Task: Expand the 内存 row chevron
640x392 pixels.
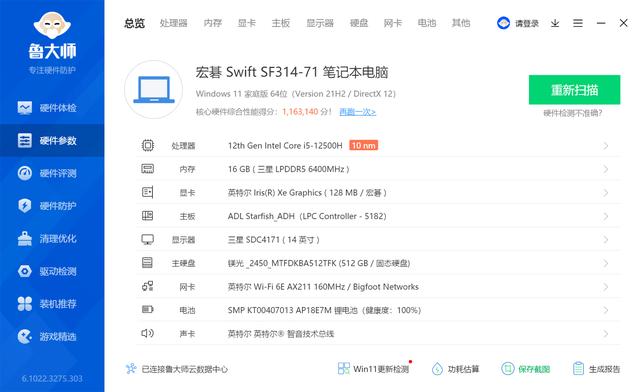Action: [x=606, y=169]
